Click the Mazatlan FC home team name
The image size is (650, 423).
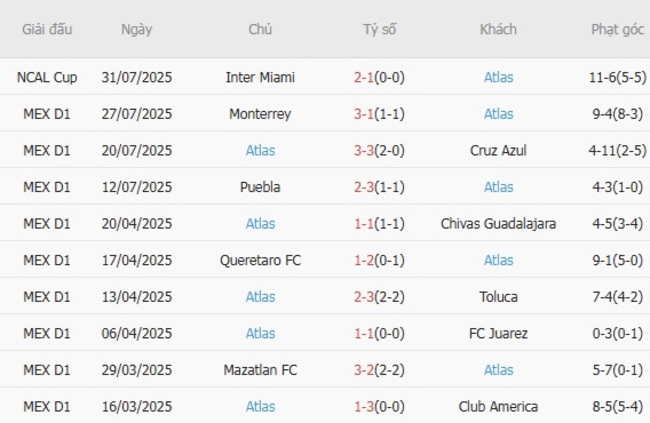click(x=260, y=370)
